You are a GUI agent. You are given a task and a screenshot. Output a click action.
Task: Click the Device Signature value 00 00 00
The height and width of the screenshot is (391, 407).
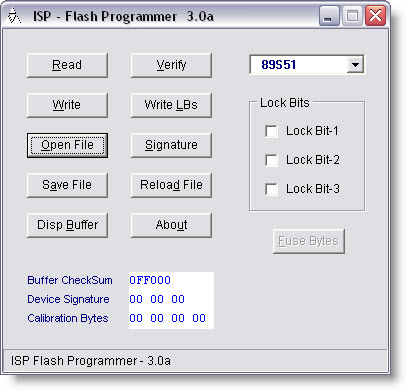157,299
